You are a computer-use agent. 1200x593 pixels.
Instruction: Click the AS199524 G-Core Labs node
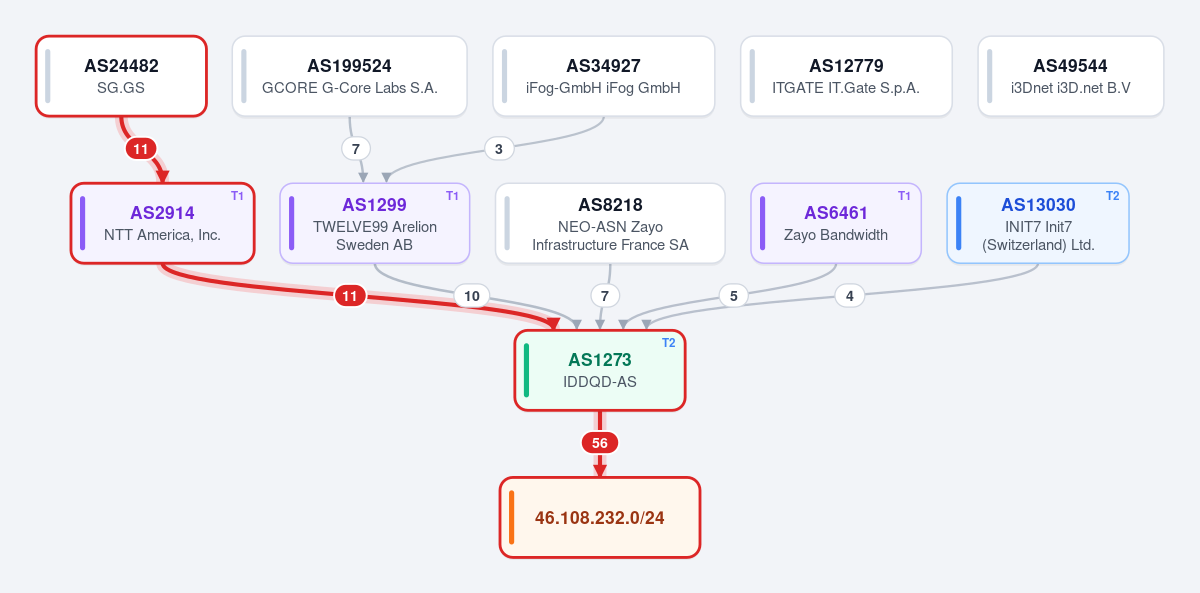click(349, 76)
